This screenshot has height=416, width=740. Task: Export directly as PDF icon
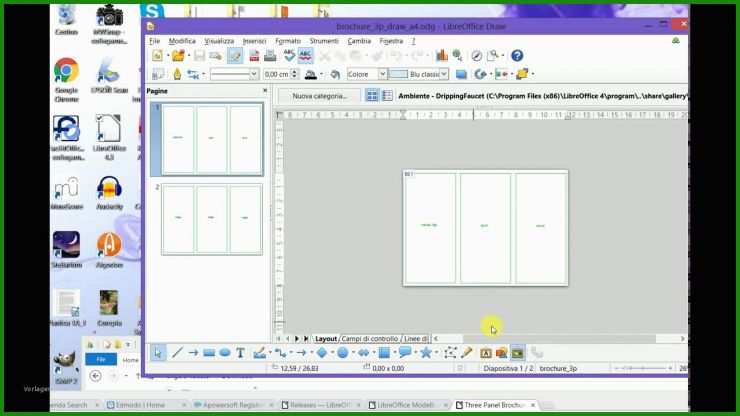pos(254,56)
